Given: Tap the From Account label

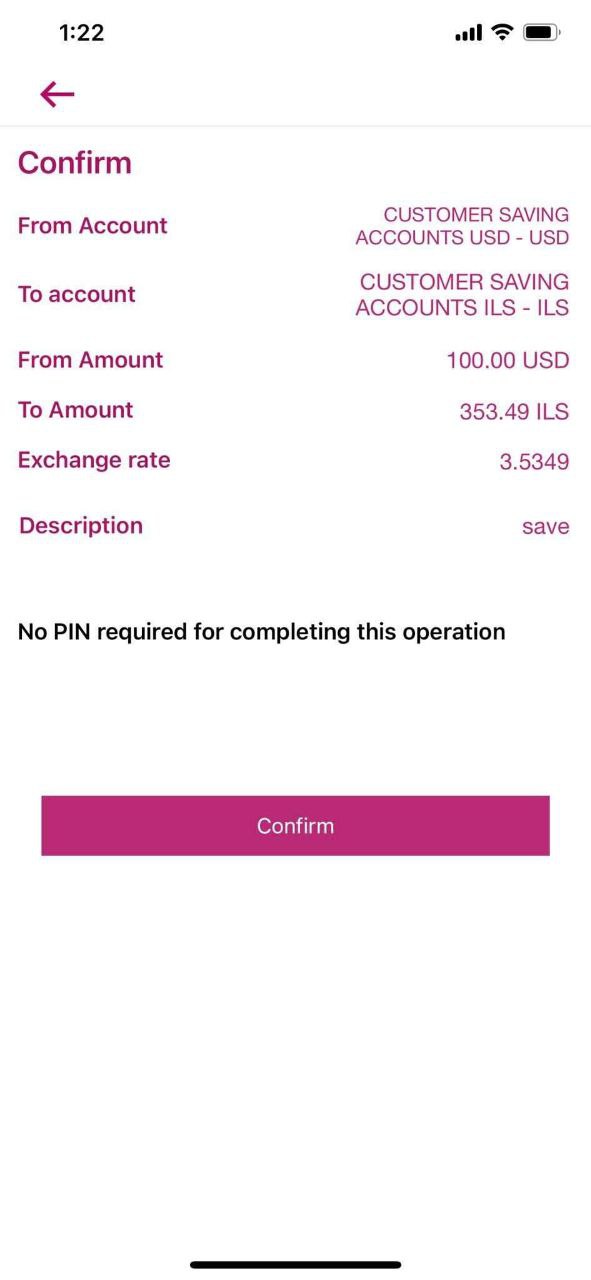Looking at the screenshot, I should [x=93, y=226].
